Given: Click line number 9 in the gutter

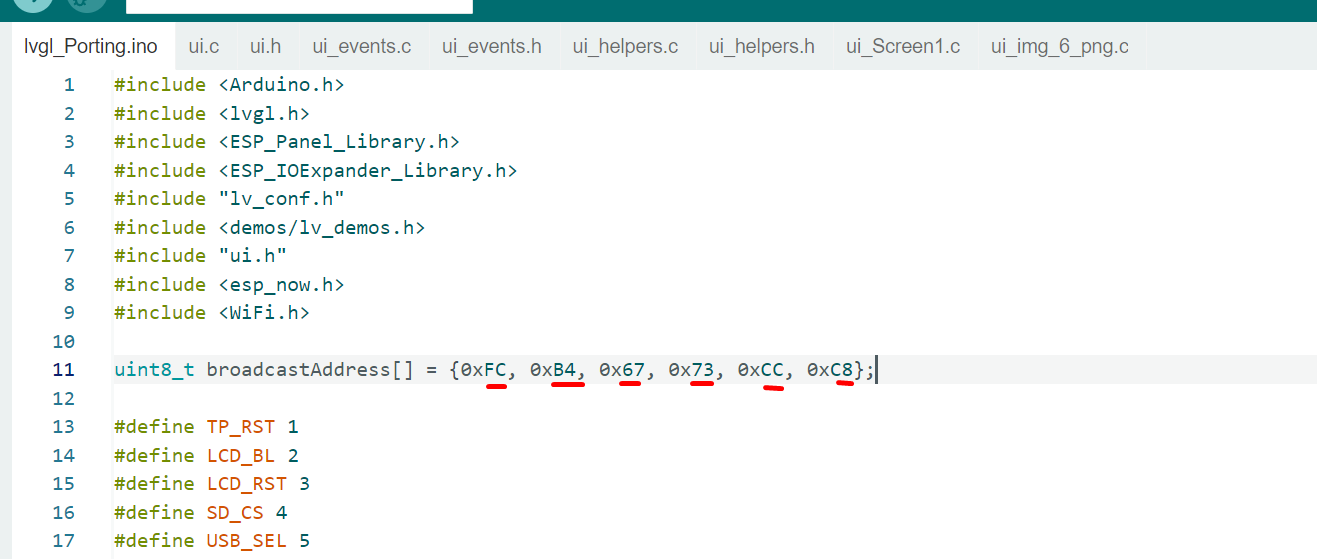Looking at the screenshot, I should (69, 313).
